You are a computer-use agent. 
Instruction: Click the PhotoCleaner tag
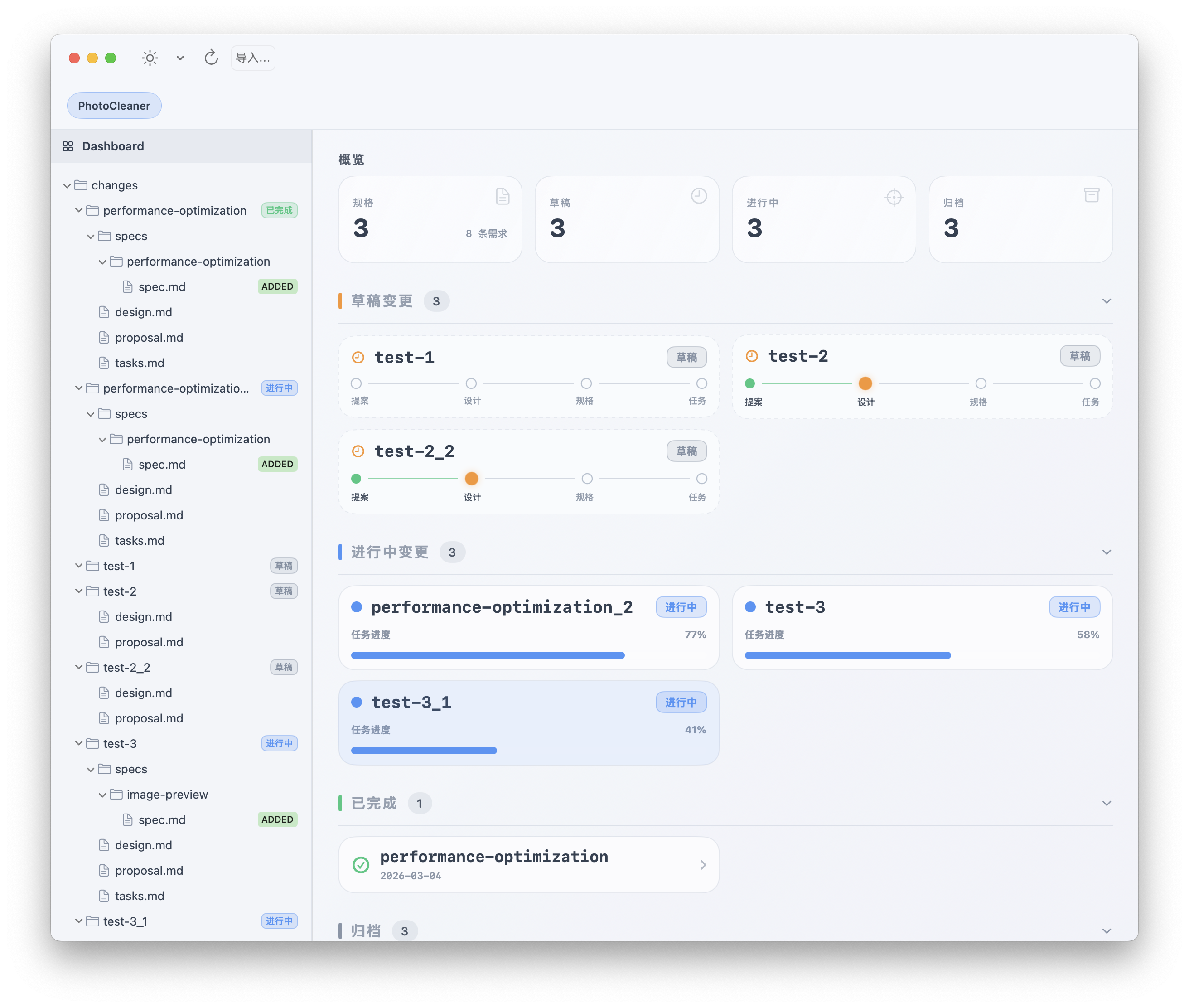114,105
